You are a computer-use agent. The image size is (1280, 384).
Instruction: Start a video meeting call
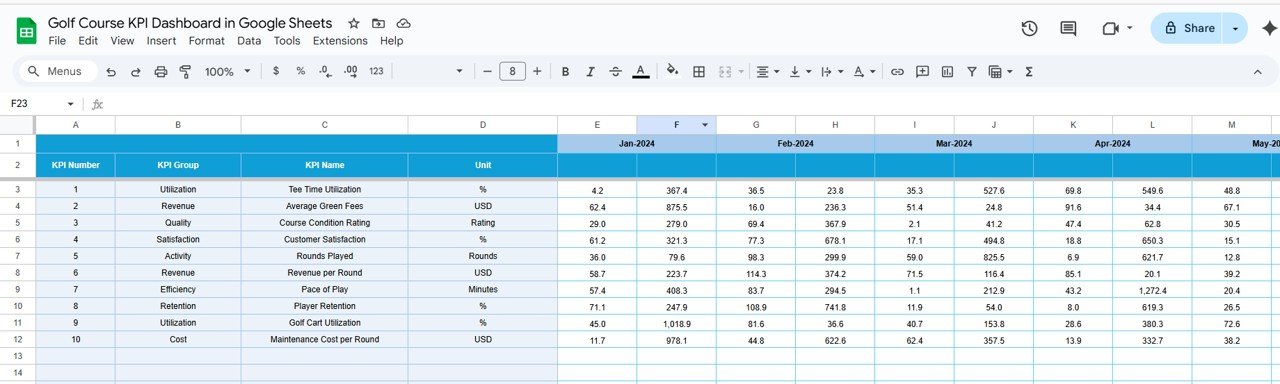pos(1110,29)
